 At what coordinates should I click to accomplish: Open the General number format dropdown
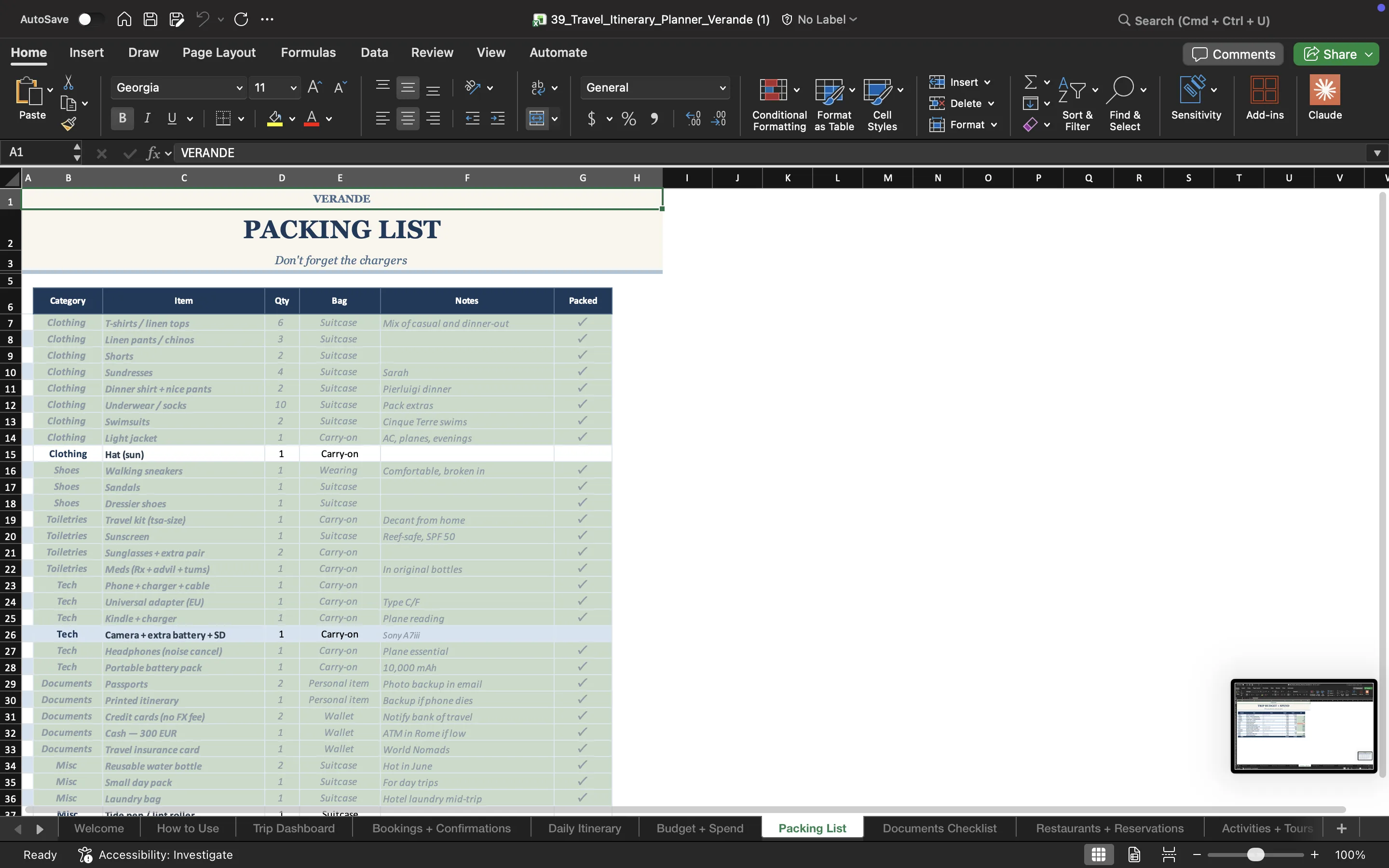click(722, 88)
